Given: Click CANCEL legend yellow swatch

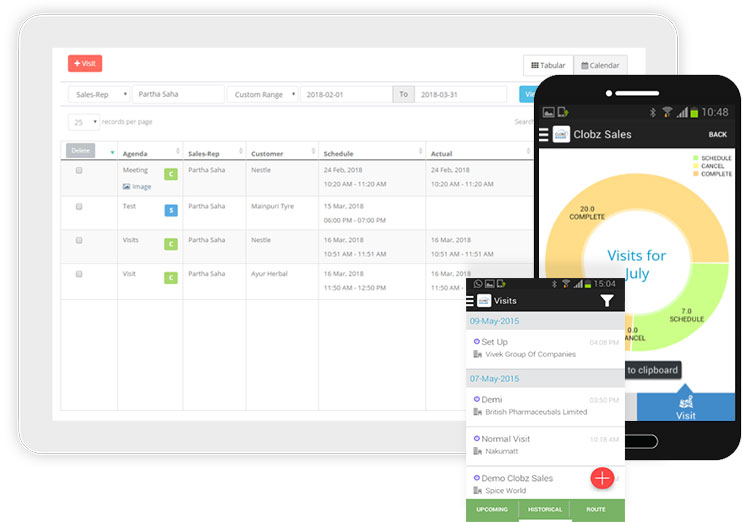Looking at the screenshot, I should click(696, 166).
